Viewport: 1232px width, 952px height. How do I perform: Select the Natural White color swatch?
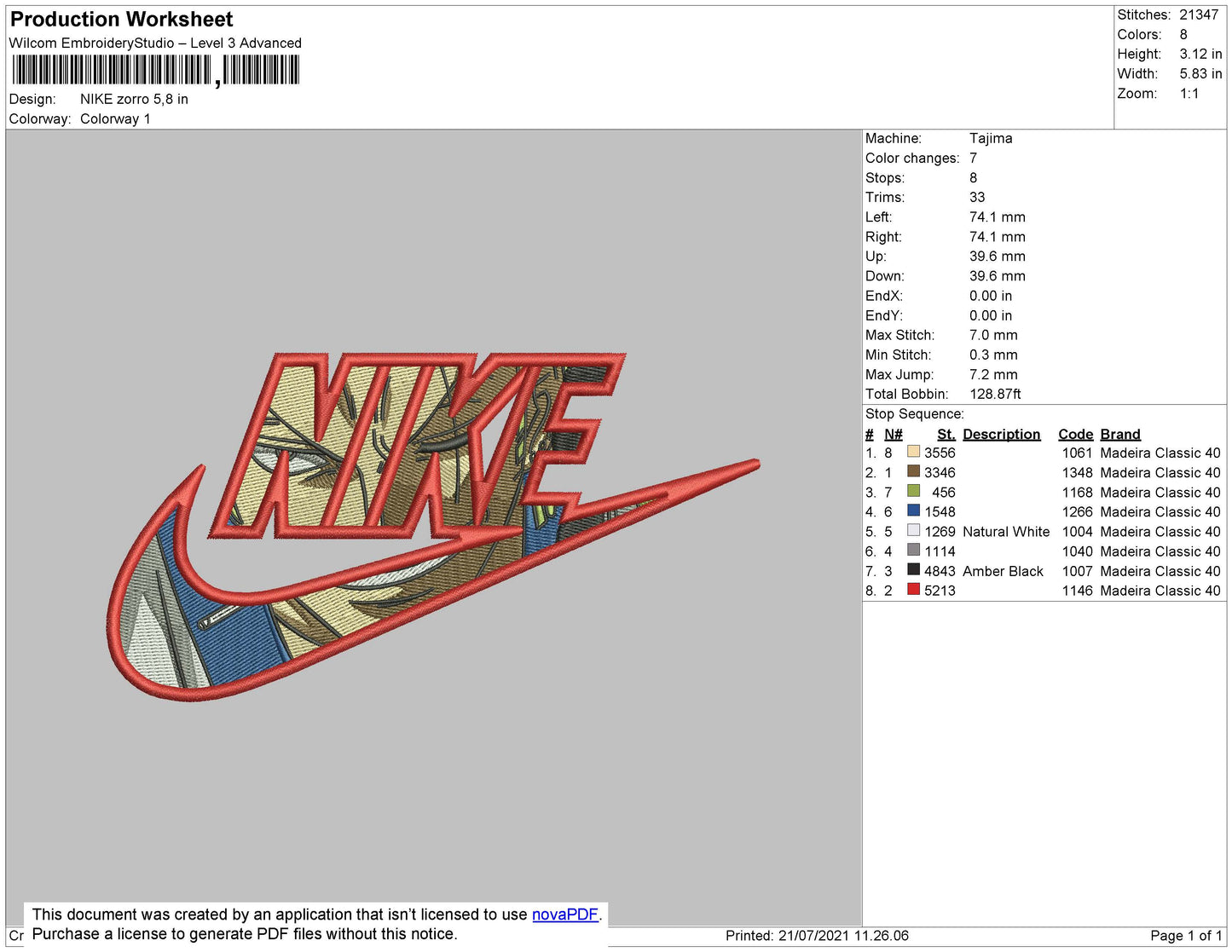click(913, 530)
